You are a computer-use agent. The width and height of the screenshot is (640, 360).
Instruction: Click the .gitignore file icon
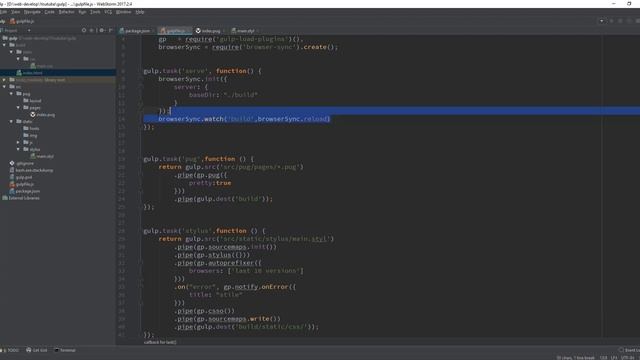(x=12, y=163)
